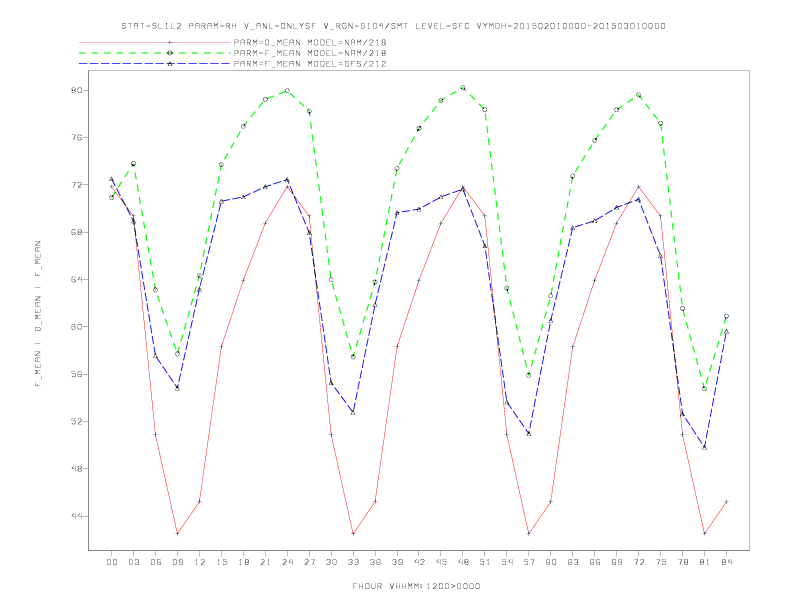Click x-axis forecast hour label 03
792x612 pixels.
point(133,562)
